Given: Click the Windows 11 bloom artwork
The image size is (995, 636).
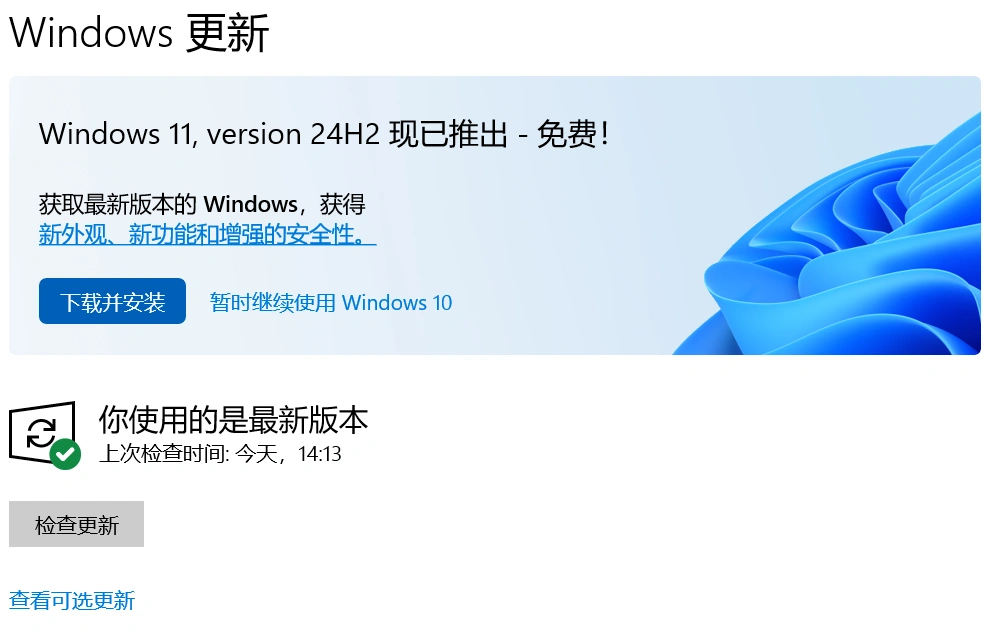Looking at the screenshot, I should 831,241.
